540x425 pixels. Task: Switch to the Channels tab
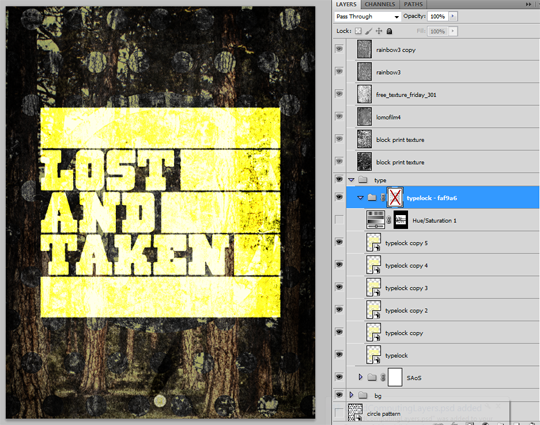tap(380, 4)
